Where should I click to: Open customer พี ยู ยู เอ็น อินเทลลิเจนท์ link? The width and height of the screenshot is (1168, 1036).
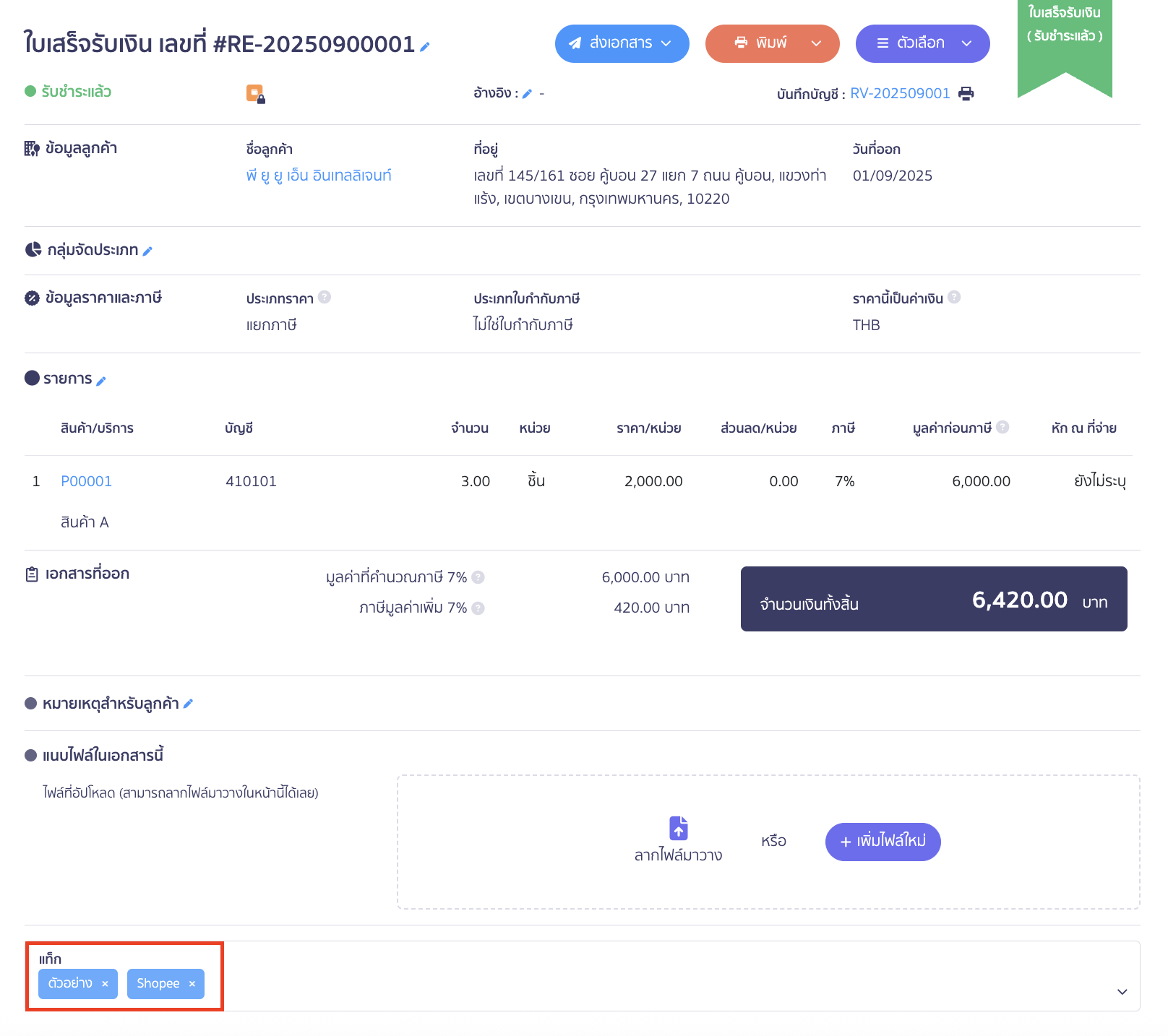[x=319, y=176]
